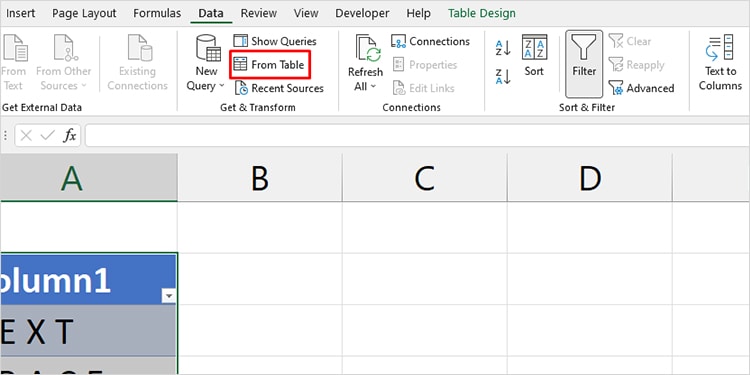The width and height of the screenshot is (750, 375).
Task: Switch to the Review tab
Action: (x=259, y=13)
